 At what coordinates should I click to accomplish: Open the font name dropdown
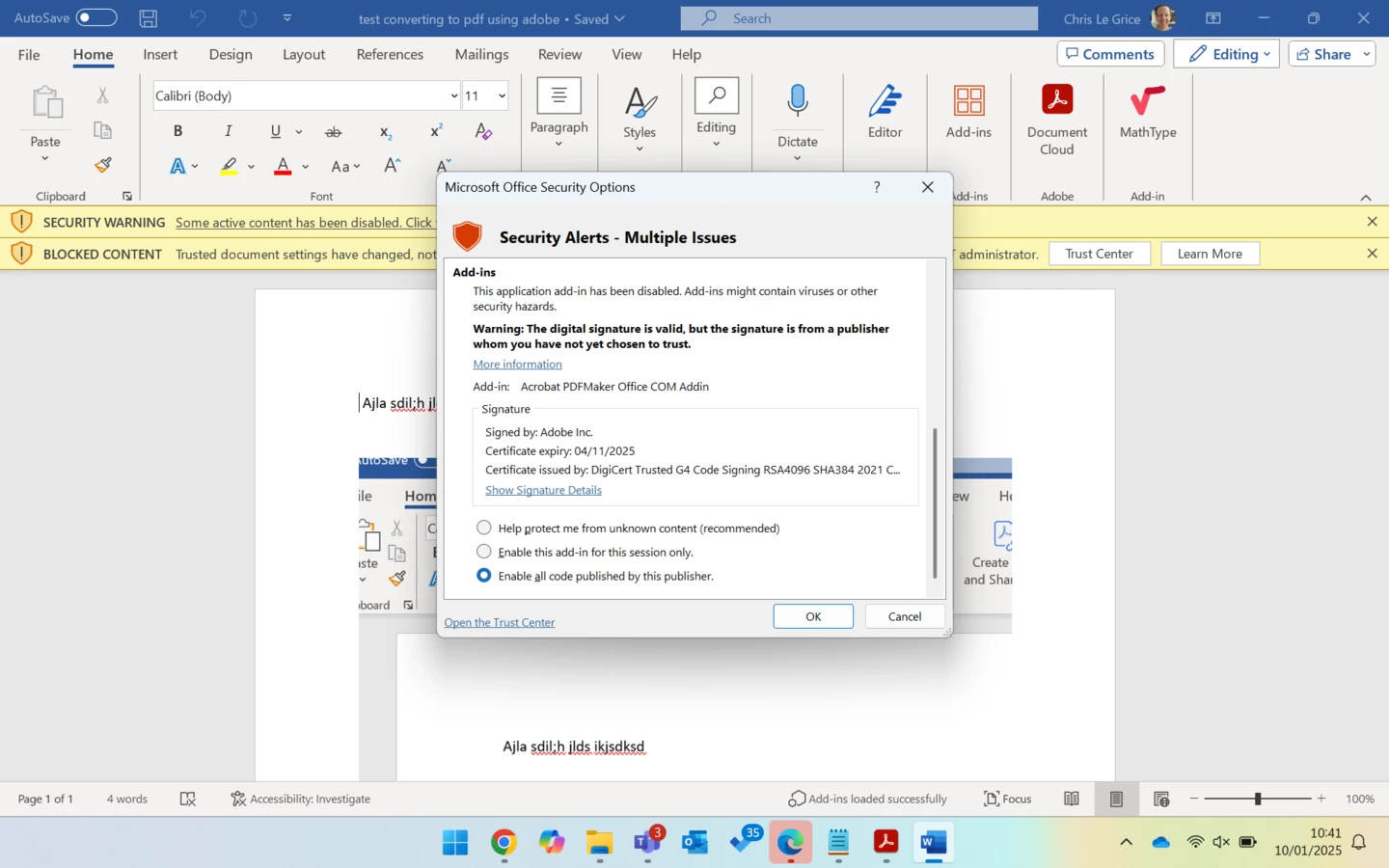tap(453, 95)
